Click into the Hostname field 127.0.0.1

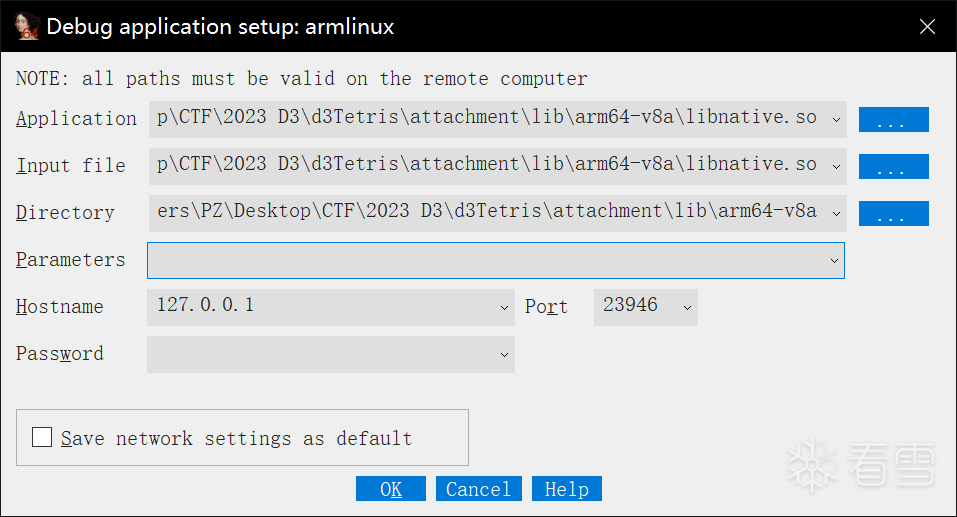[320, 307]
